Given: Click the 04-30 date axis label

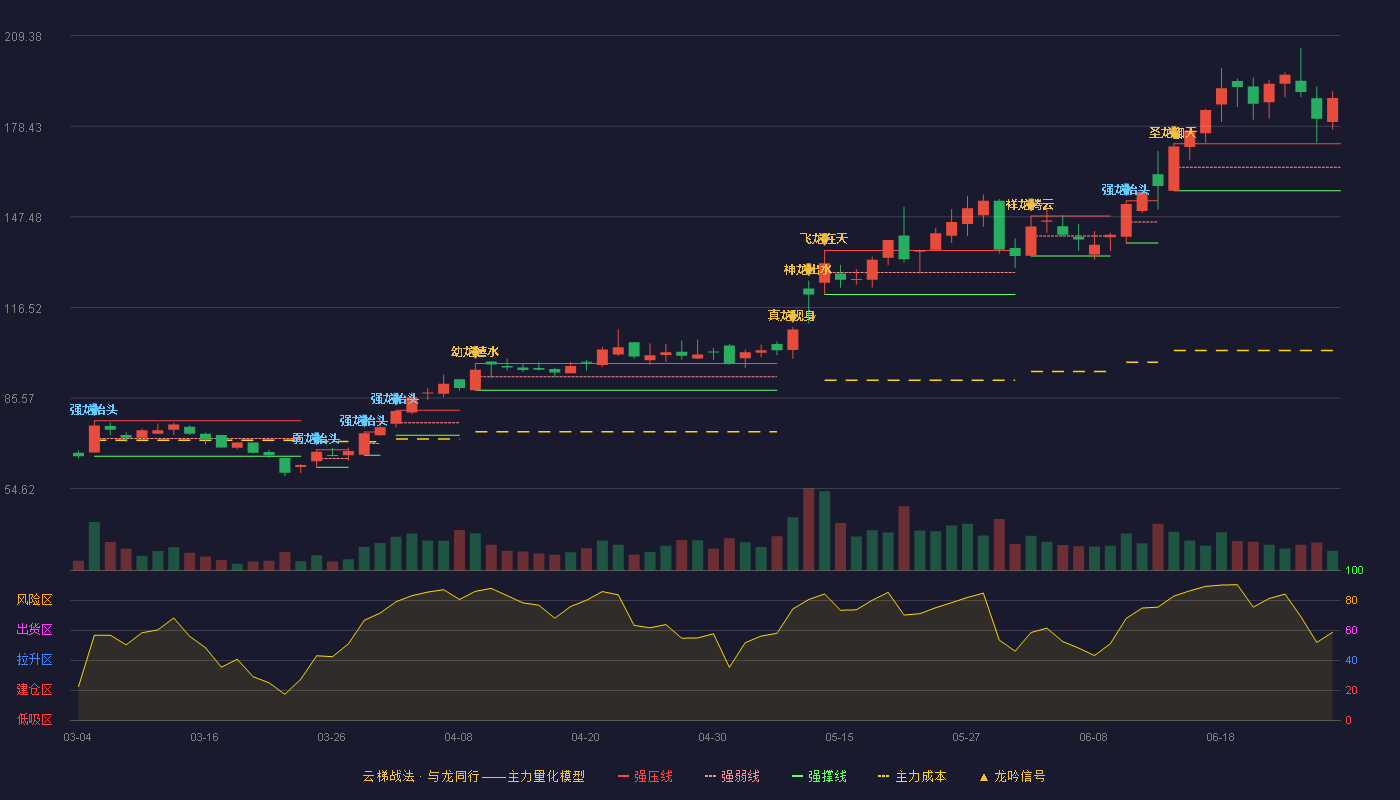Looking at the screenshot, I should click(x=712, y=737).
